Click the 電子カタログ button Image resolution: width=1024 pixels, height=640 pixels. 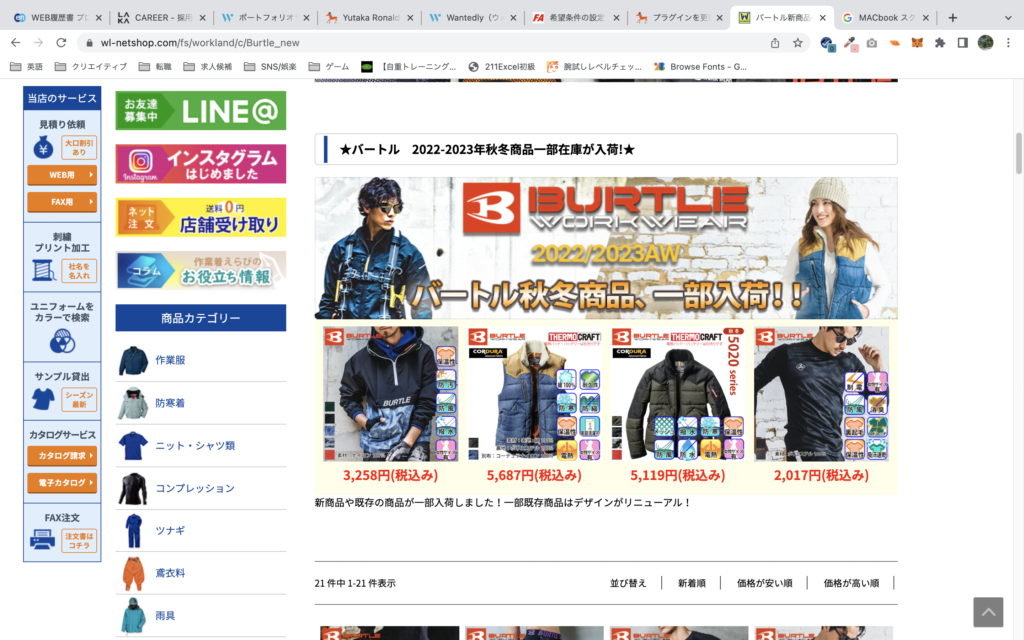tap(62, 483)
